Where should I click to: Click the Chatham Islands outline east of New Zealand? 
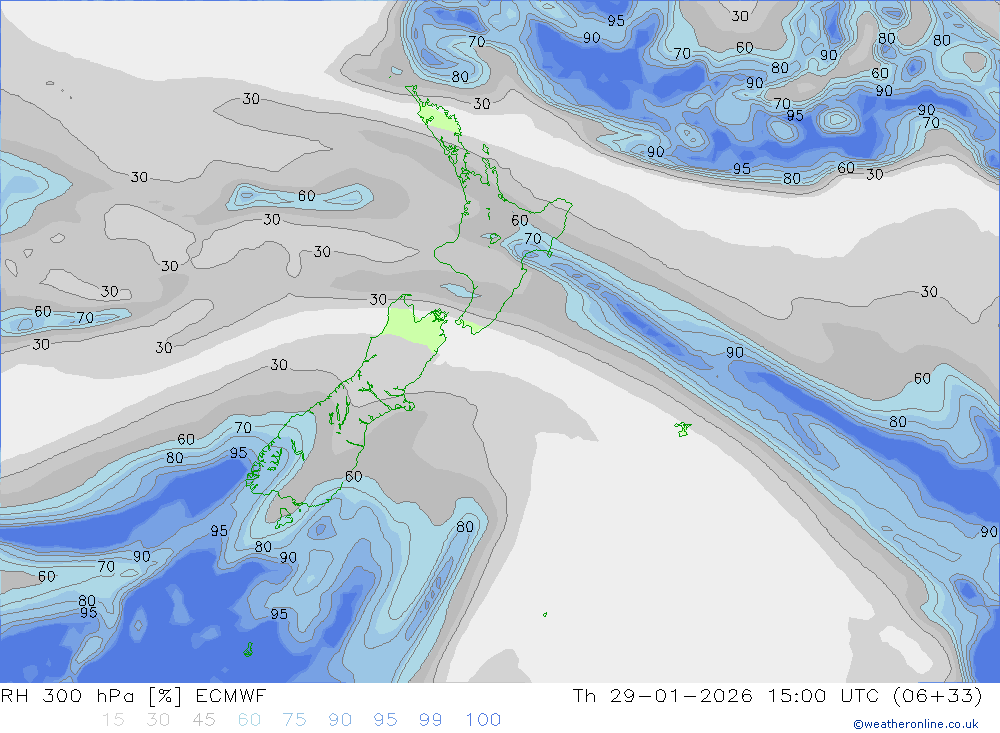pyautogui.click(x=682, y=429)
